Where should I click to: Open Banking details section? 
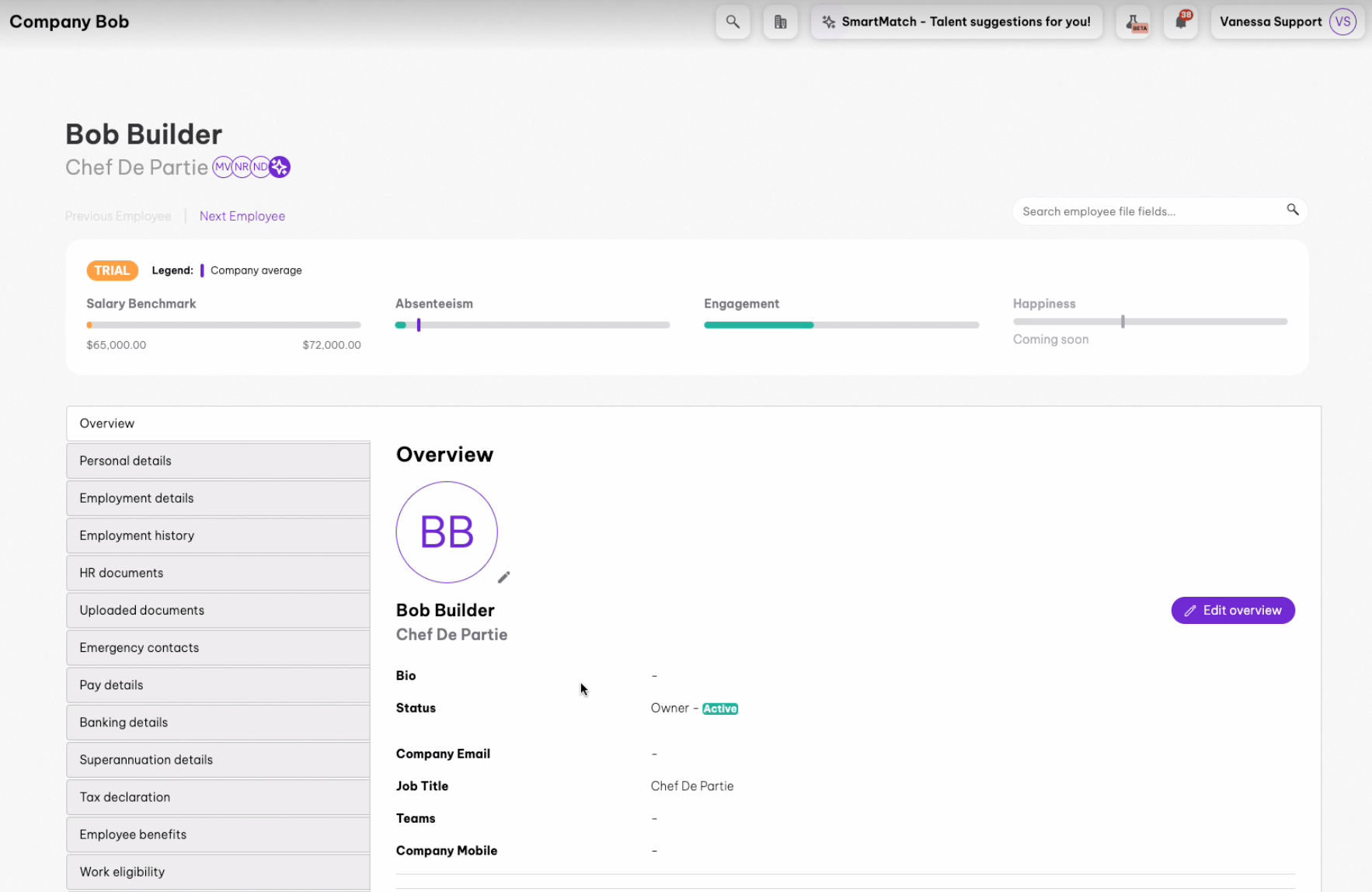point(218,722)
